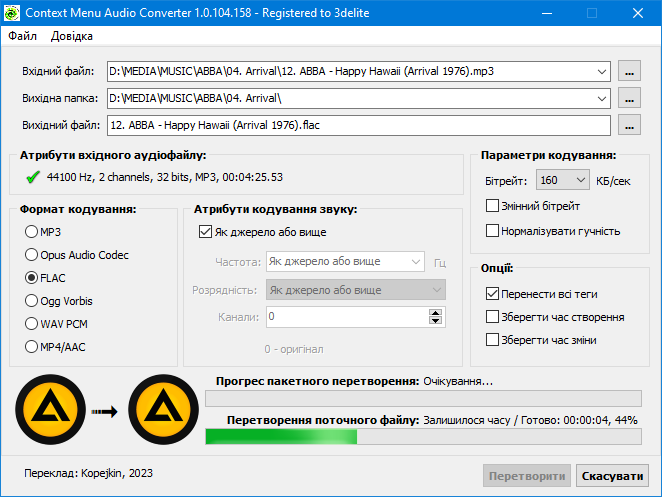662x497 pixels.
Task: Toggle 'Перенести всі теги' checkbox
Action: click(492, 294)
